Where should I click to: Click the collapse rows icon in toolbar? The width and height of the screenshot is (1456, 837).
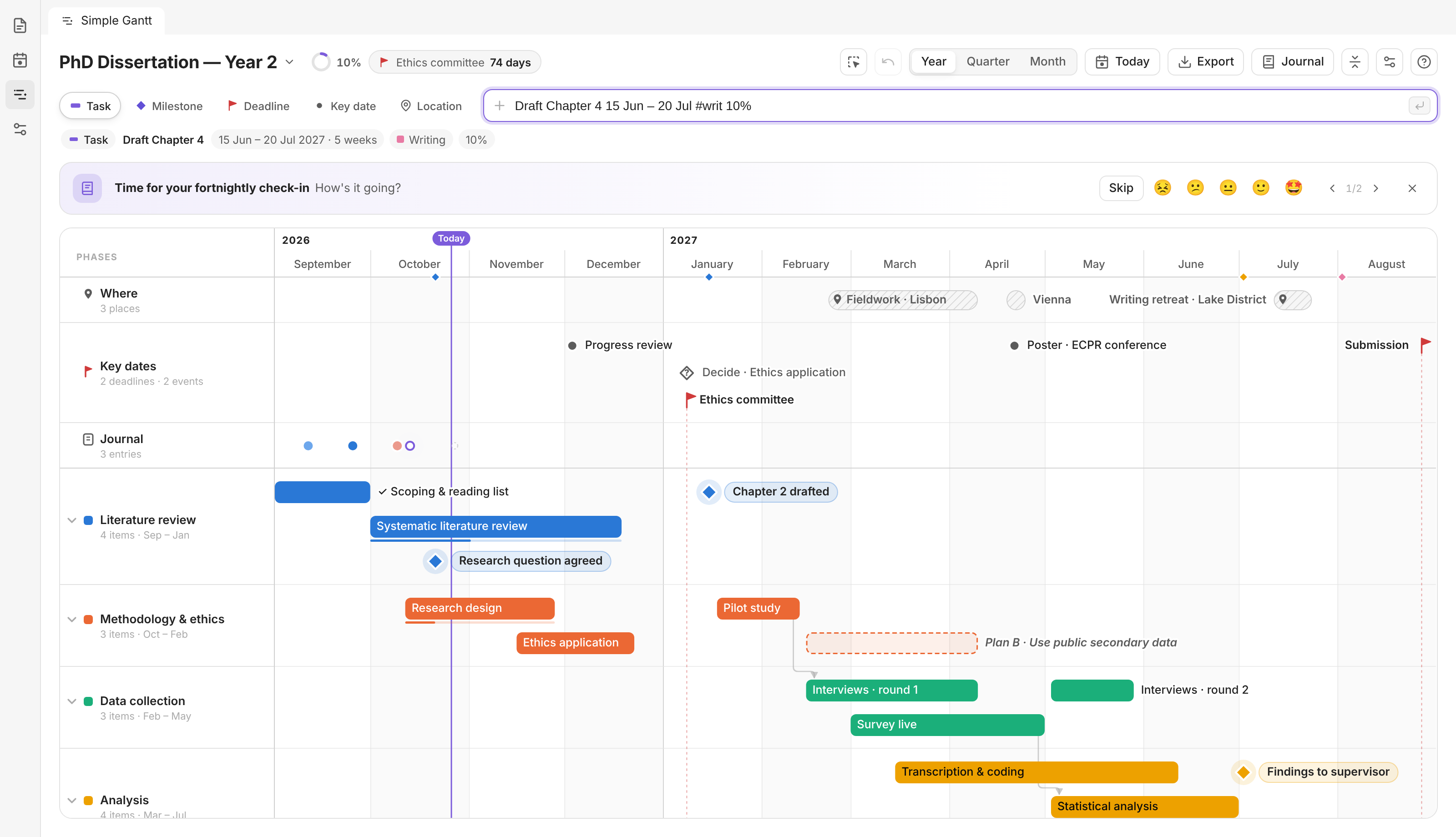coord(1355,61)
